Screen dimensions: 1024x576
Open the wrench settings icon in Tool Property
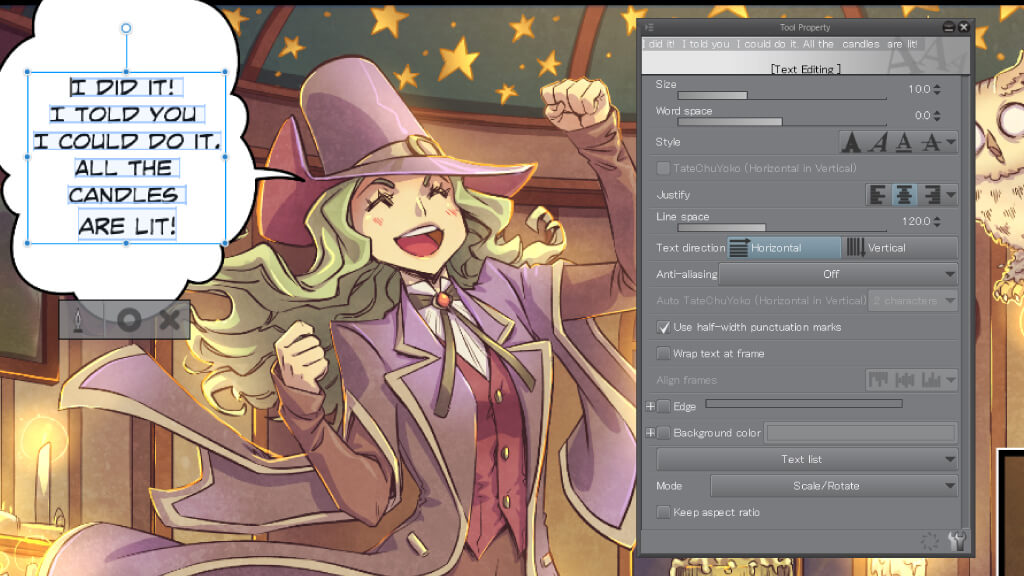[957, 541]
